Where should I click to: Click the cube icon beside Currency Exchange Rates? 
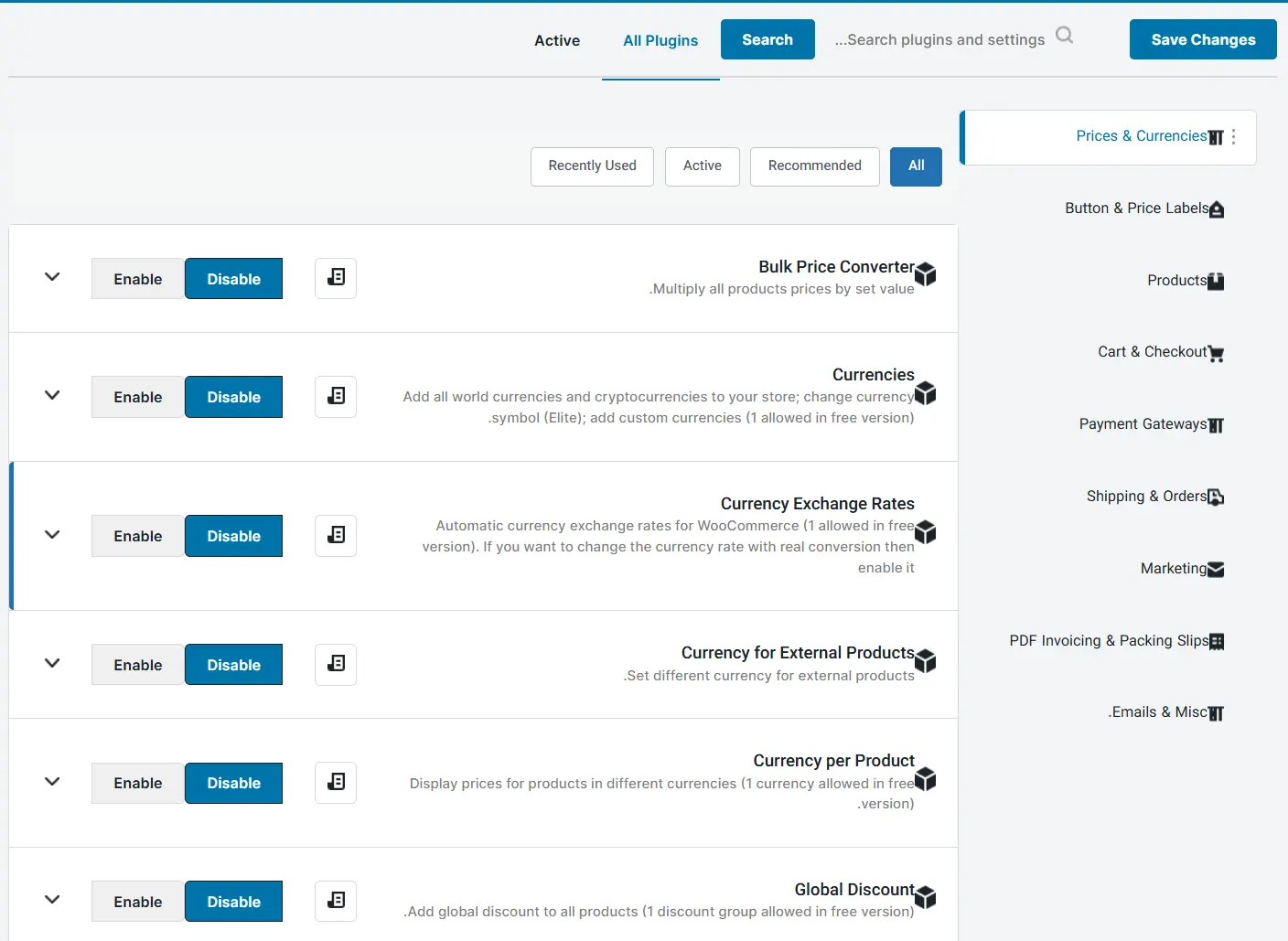(x=926, y=532)
